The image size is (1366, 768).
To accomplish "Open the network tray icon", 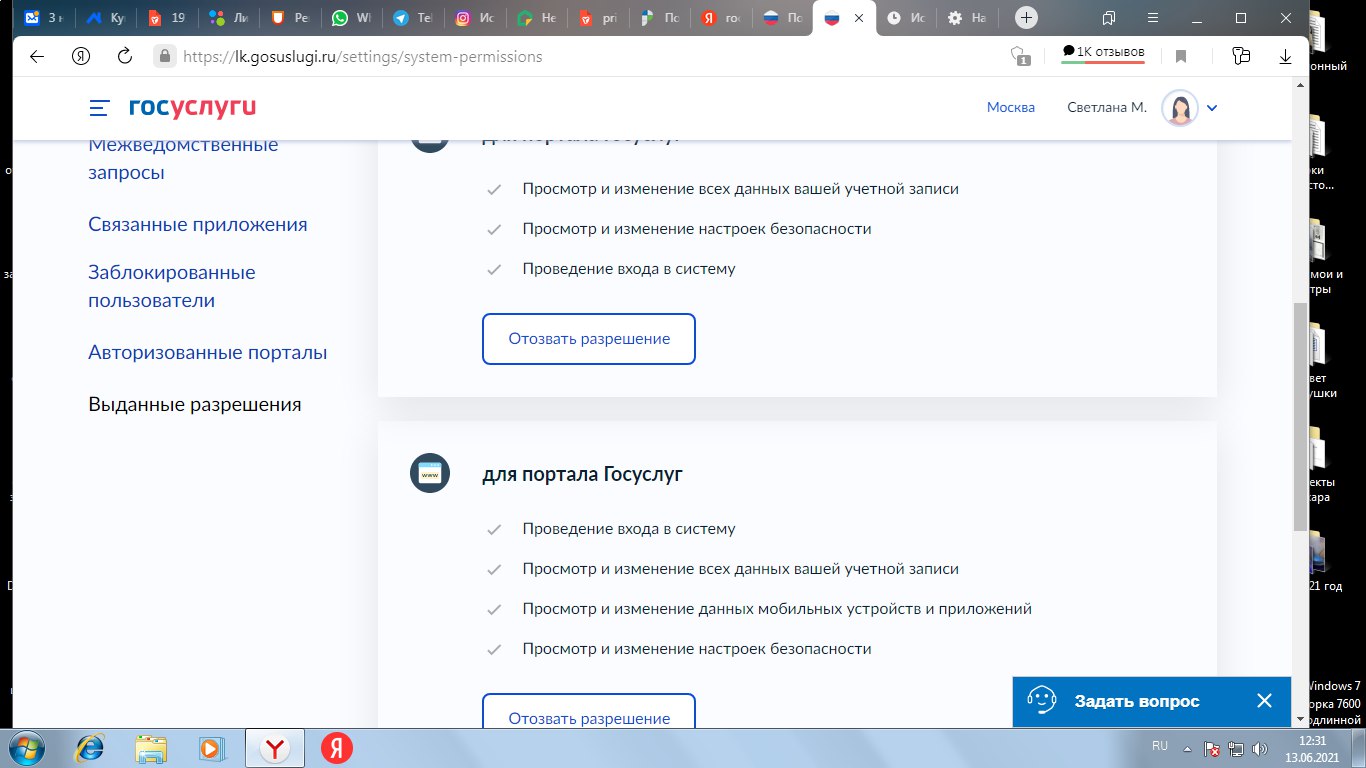I will point(1235,748).
